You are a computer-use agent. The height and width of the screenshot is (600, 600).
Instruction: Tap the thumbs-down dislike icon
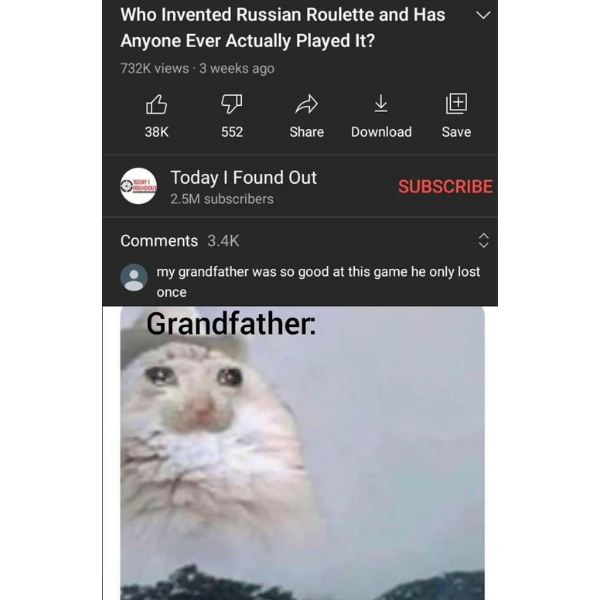click(232, 104)
